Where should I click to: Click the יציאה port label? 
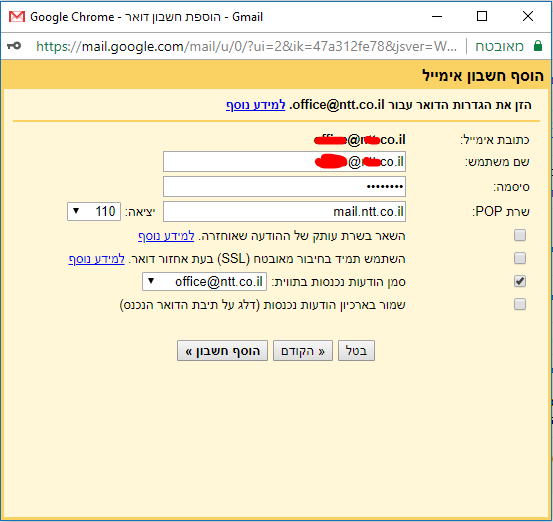[x=140, y=212]
